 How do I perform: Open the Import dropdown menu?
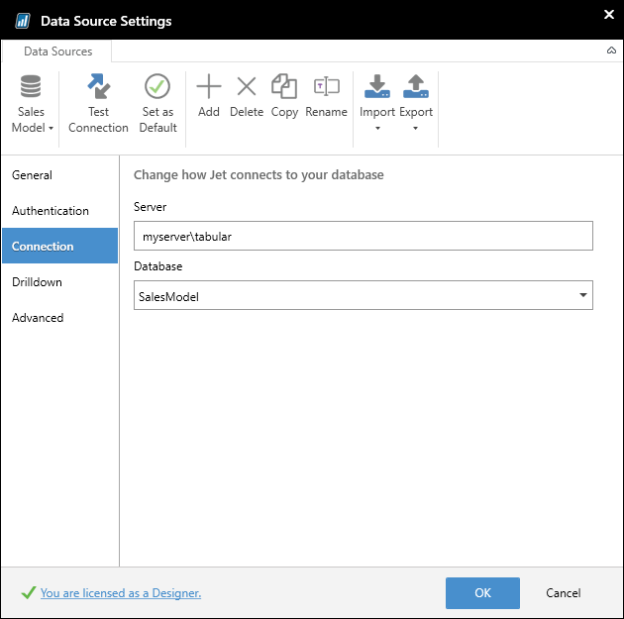coord(377,103)
